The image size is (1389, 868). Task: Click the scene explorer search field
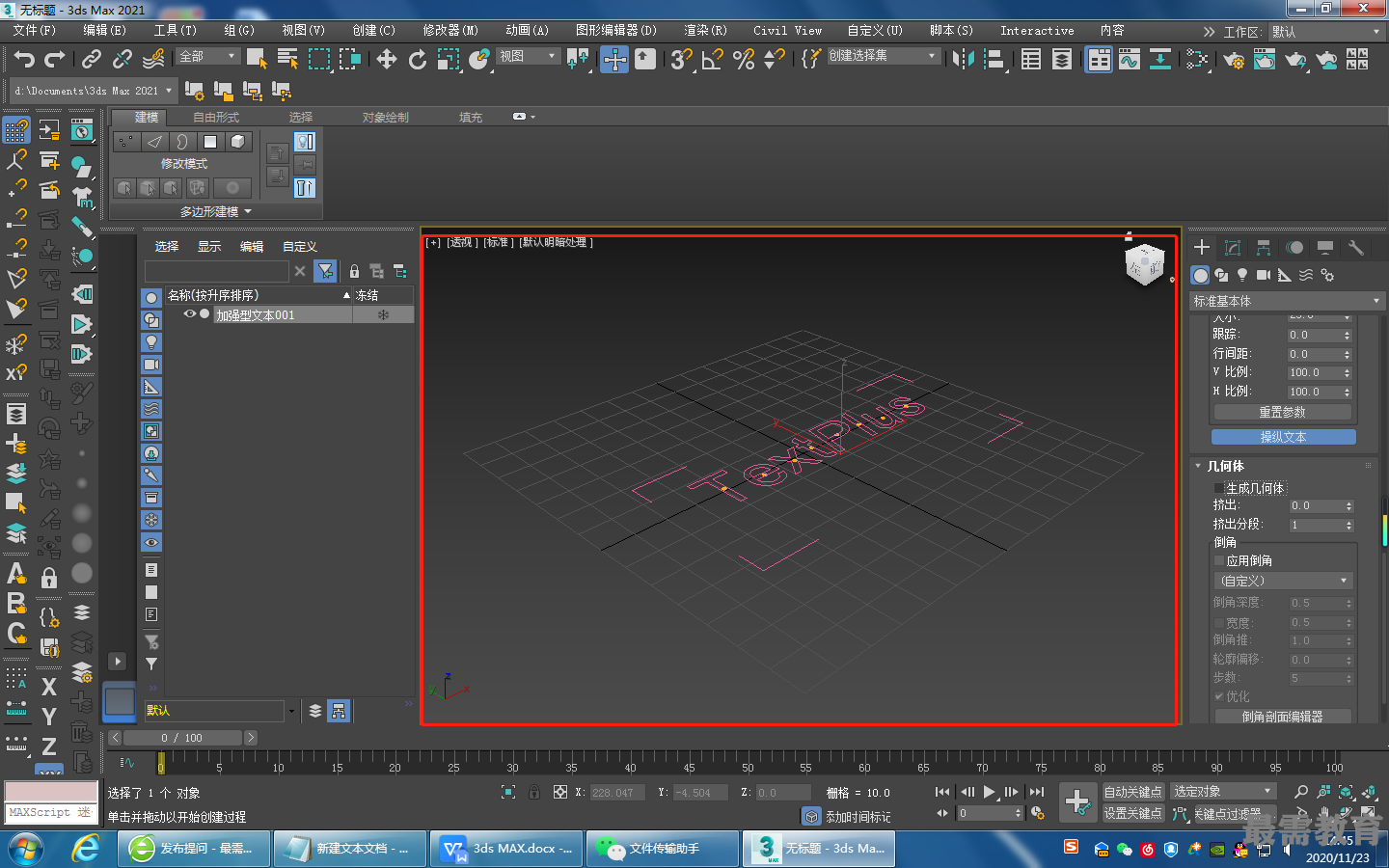click(x=216, y=271)
